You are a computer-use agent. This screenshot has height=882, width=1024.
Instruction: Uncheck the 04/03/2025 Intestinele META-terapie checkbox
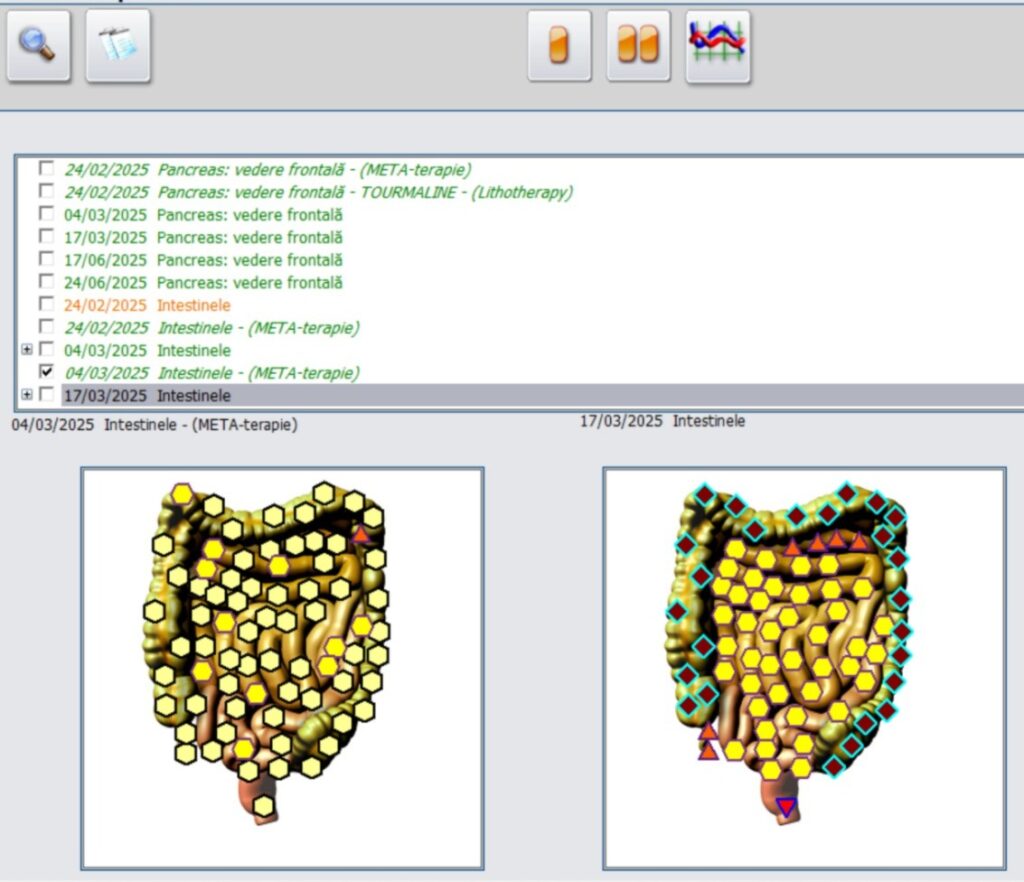pyautogui.click(x=46, y=372)
